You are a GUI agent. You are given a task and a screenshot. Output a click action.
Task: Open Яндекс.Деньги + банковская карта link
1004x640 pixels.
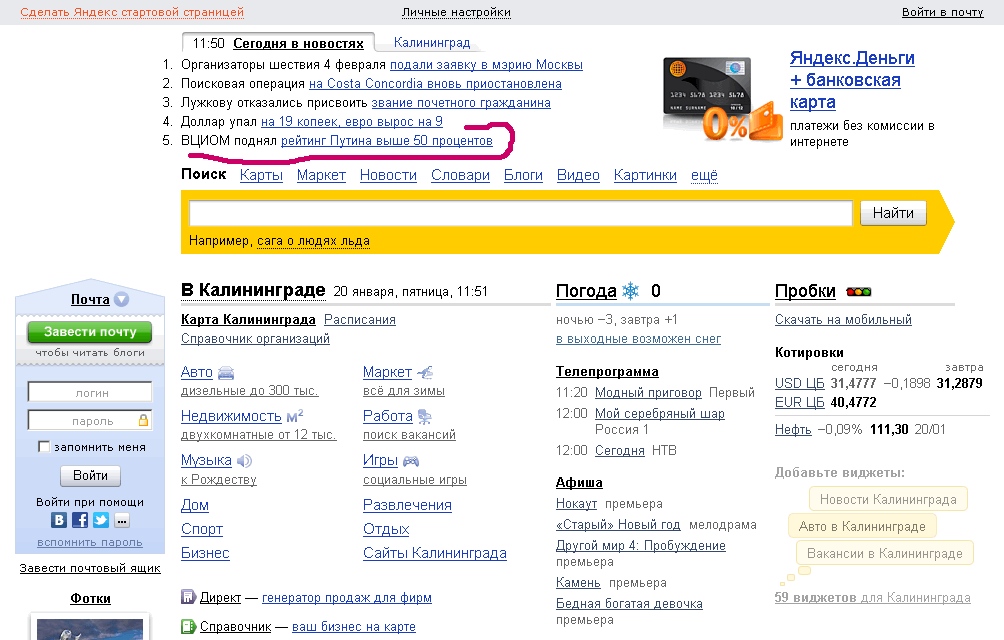[852, 80]
